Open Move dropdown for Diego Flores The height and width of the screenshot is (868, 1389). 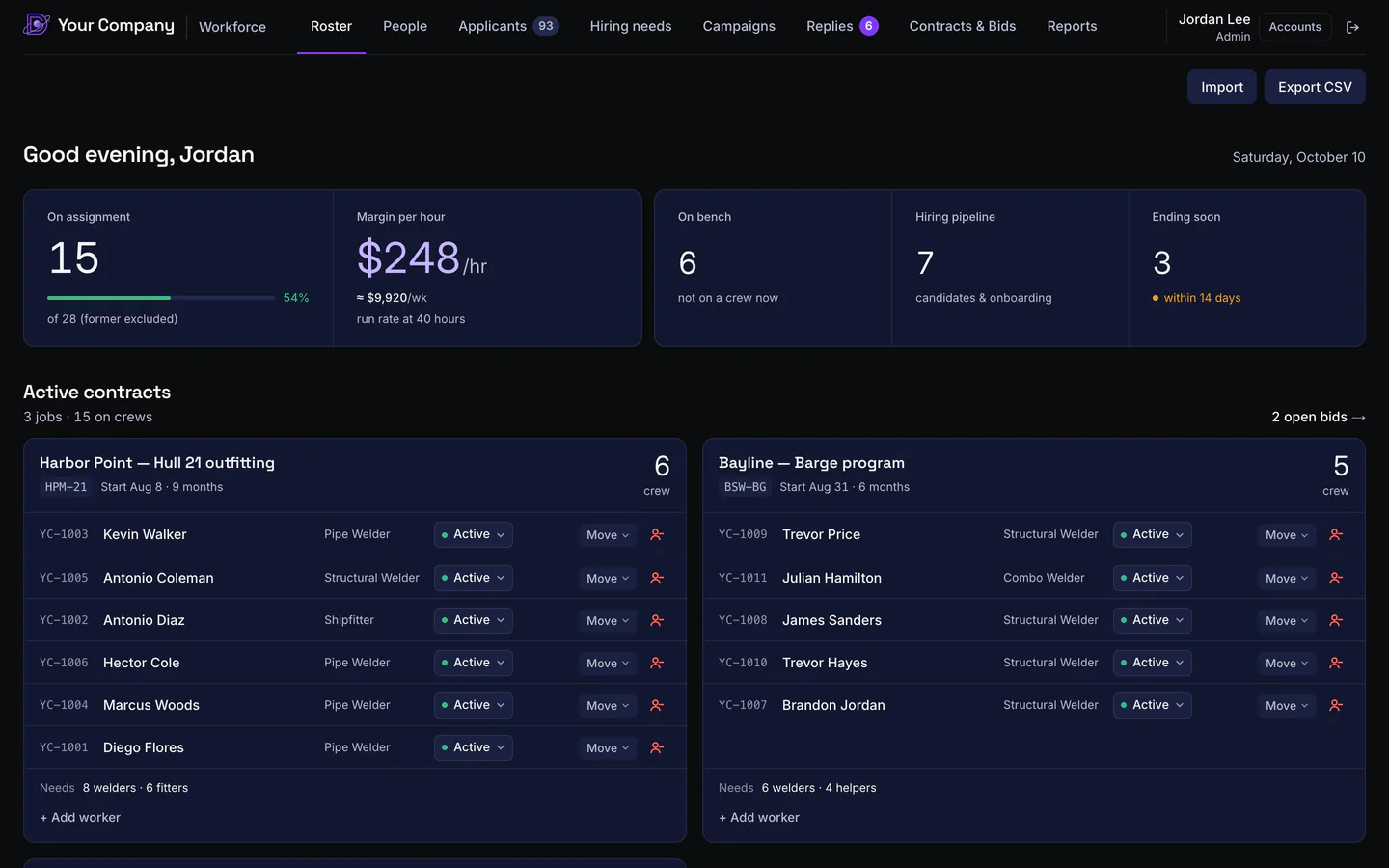coord(608,748)
